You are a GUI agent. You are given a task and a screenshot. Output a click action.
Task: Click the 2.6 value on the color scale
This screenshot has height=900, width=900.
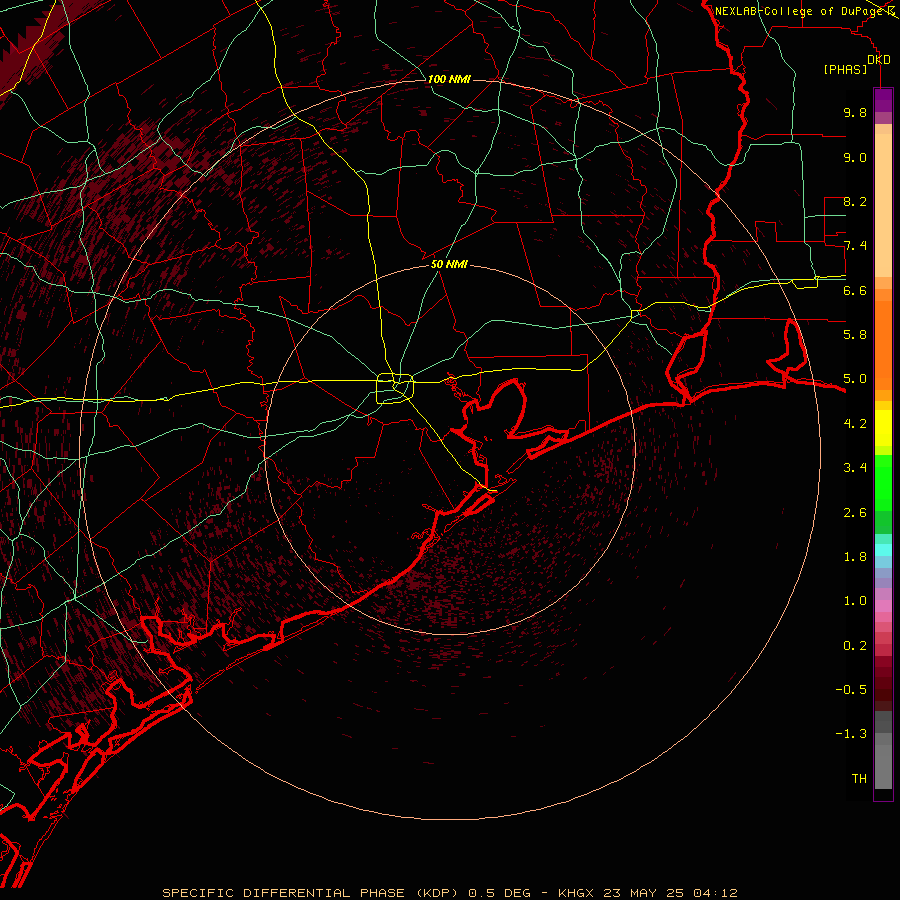[855, 513]
